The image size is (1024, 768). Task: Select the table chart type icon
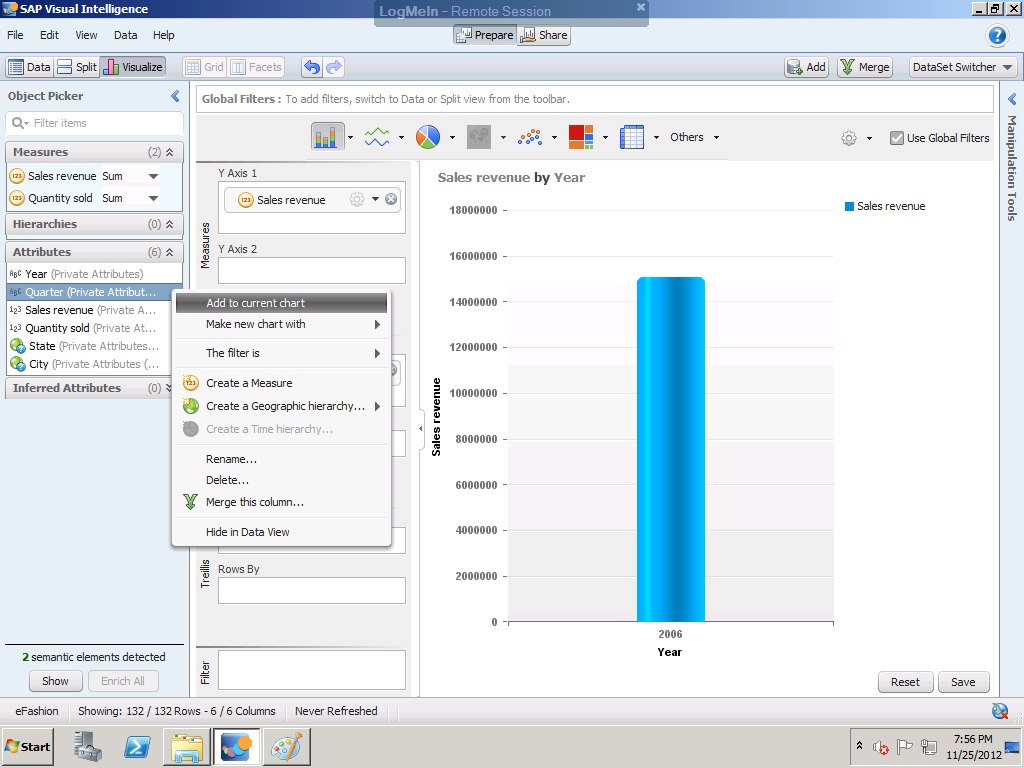632,137
